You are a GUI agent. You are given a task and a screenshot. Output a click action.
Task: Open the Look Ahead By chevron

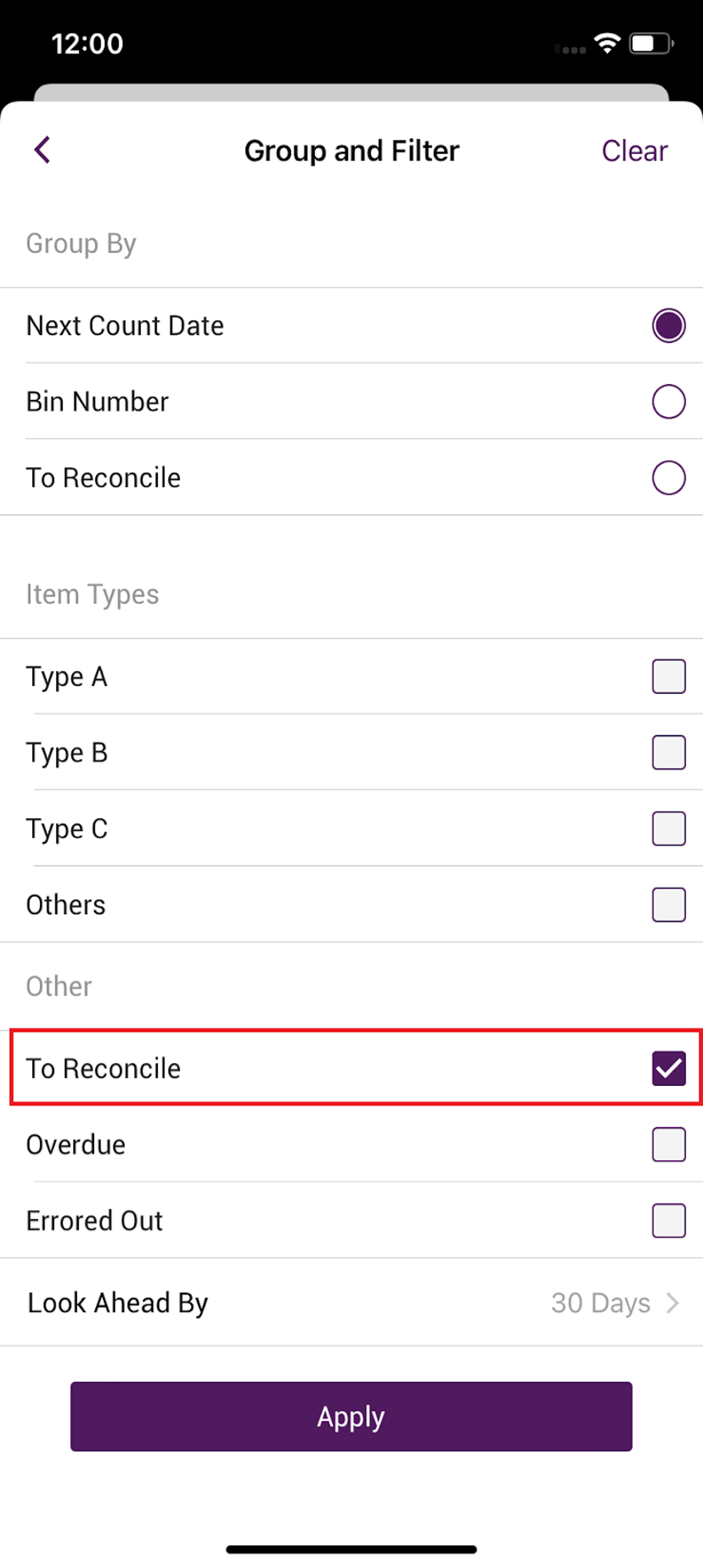coord(673,1303)
